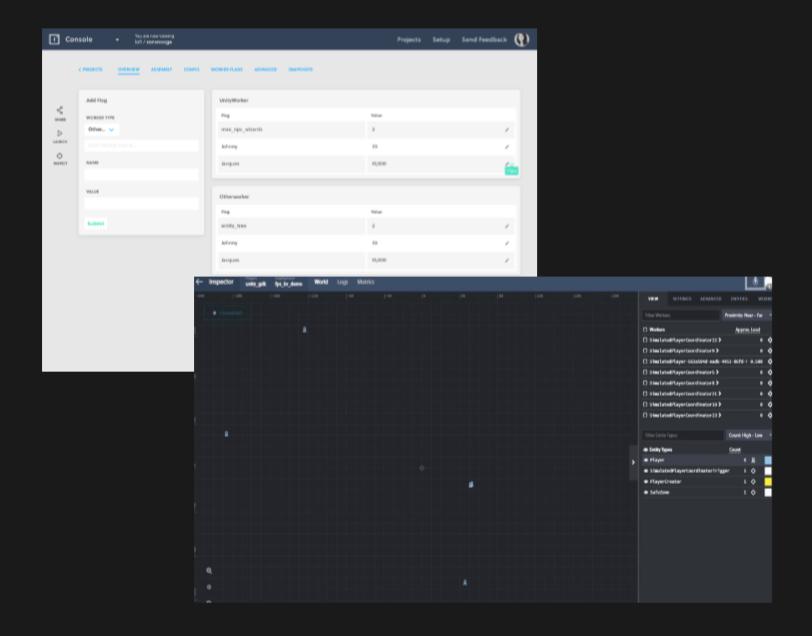The height and width of the screenshot is (636, 812).
Task: Switch to the Snapshots tab in Console
Action: click(x=300, y=69)
